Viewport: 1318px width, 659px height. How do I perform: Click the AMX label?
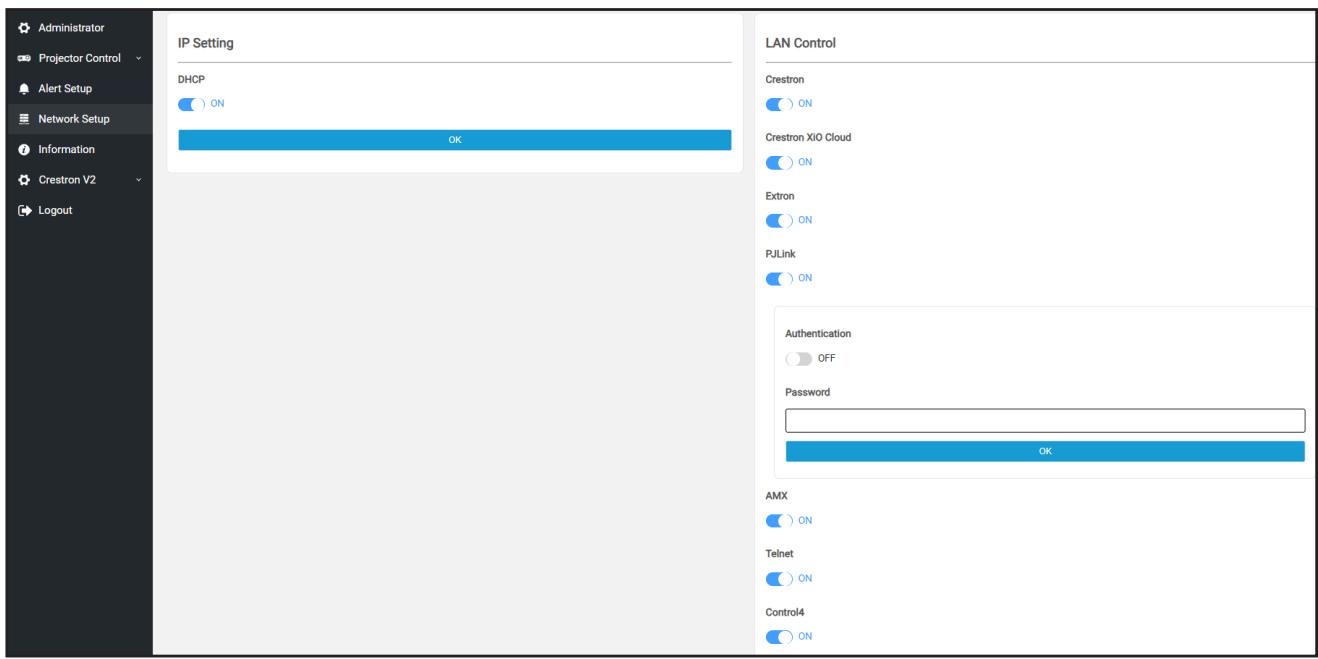coord(777,496)
